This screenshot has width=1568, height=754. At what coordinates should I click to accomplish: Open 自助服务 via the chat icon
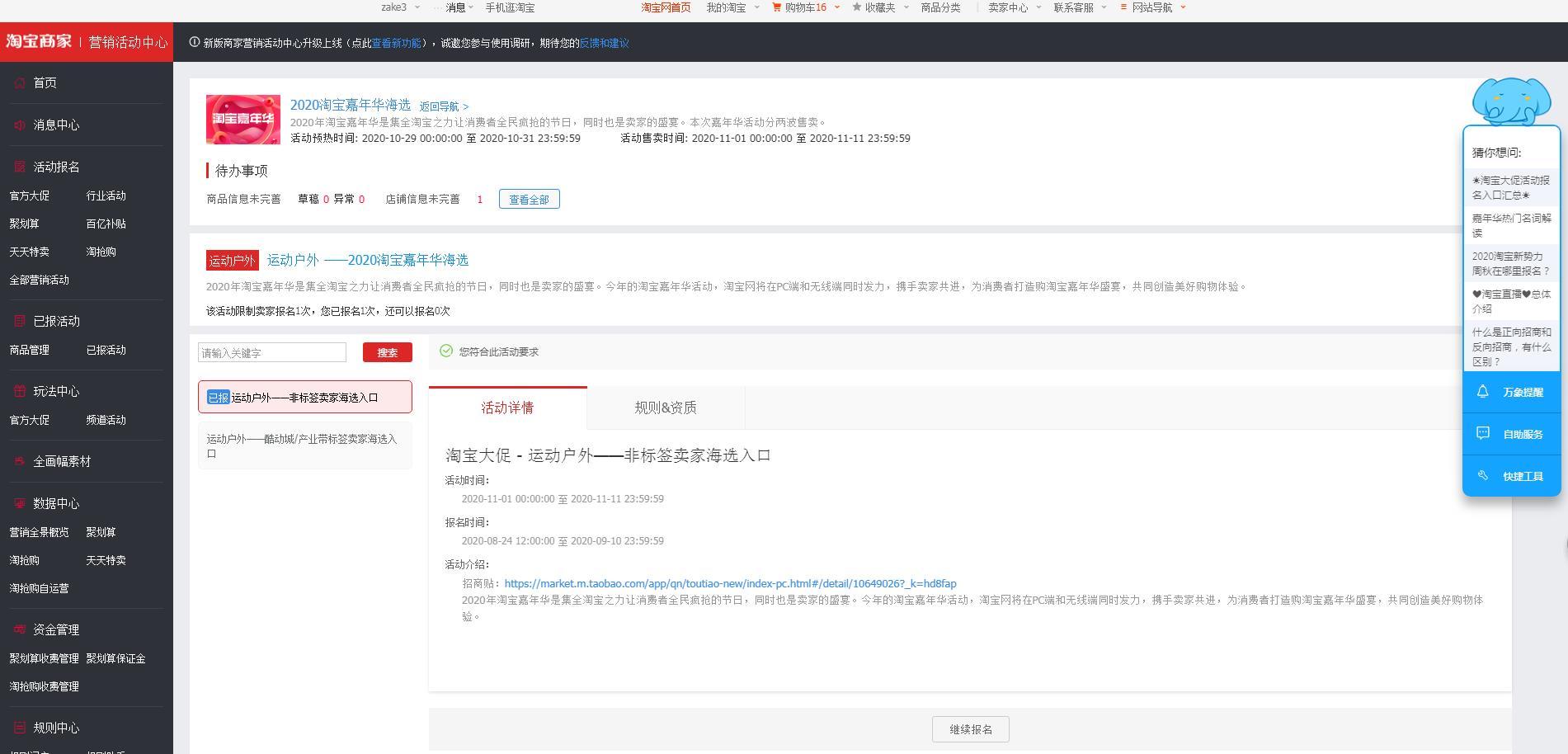(x=1482, y=433)
